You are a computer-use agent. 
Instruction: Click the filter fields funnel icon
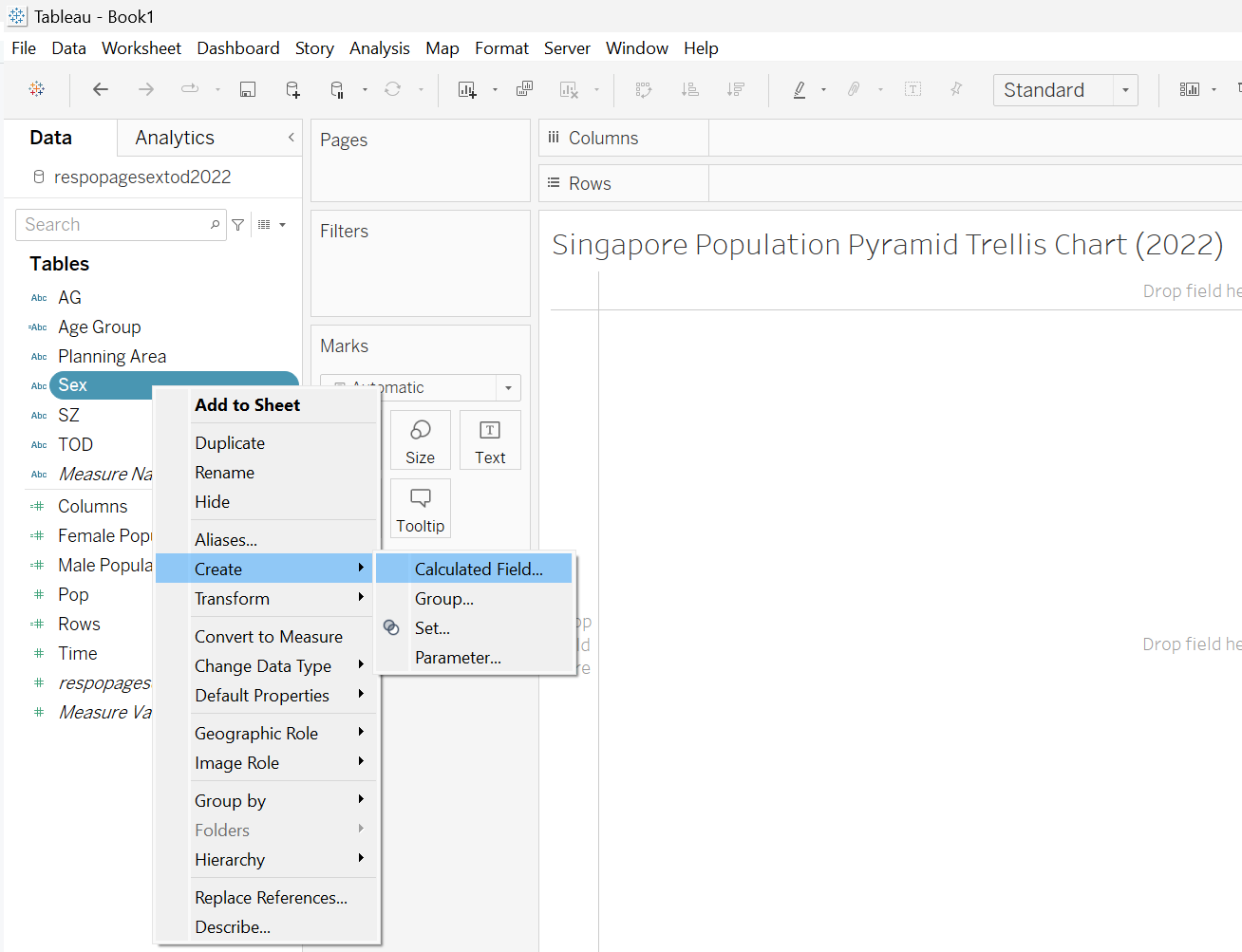coord(238,225)
